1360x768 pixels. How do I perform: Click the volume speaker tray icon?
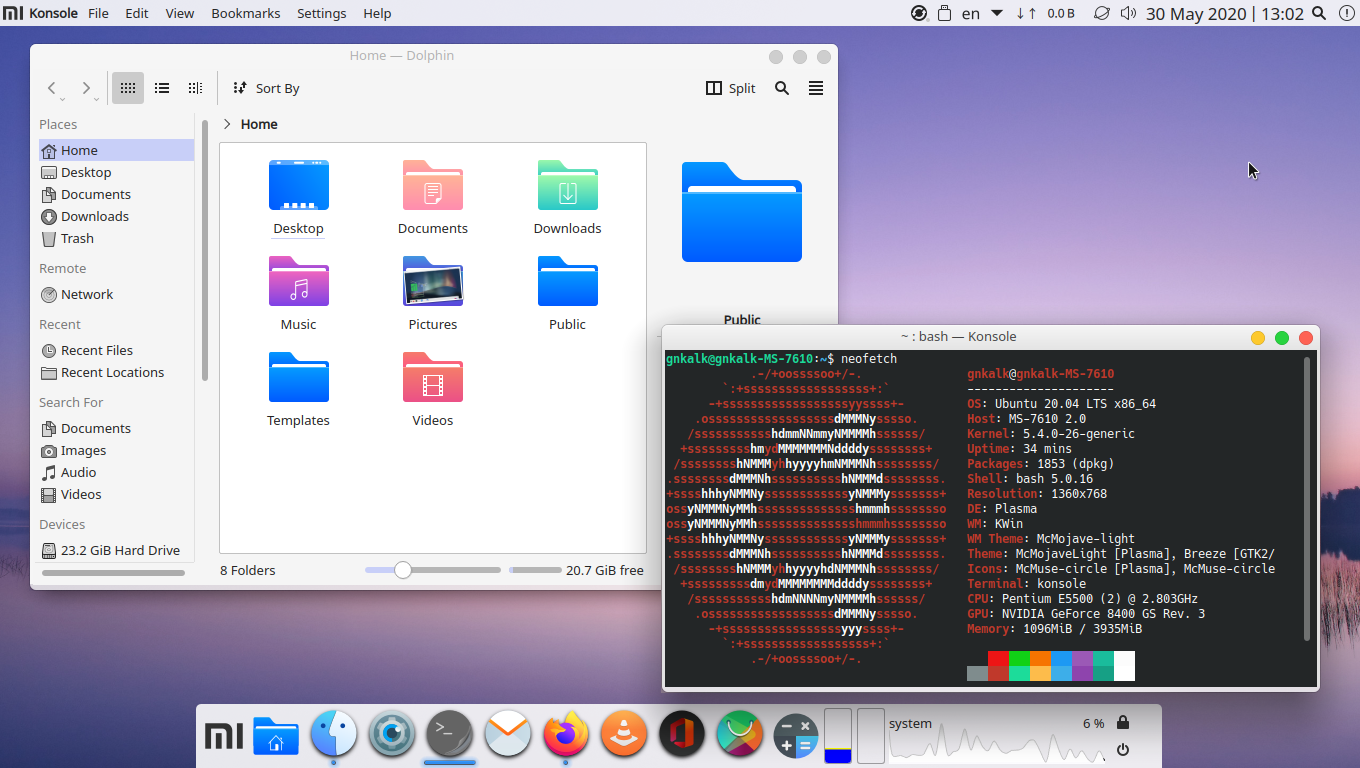click(1129, 13)
